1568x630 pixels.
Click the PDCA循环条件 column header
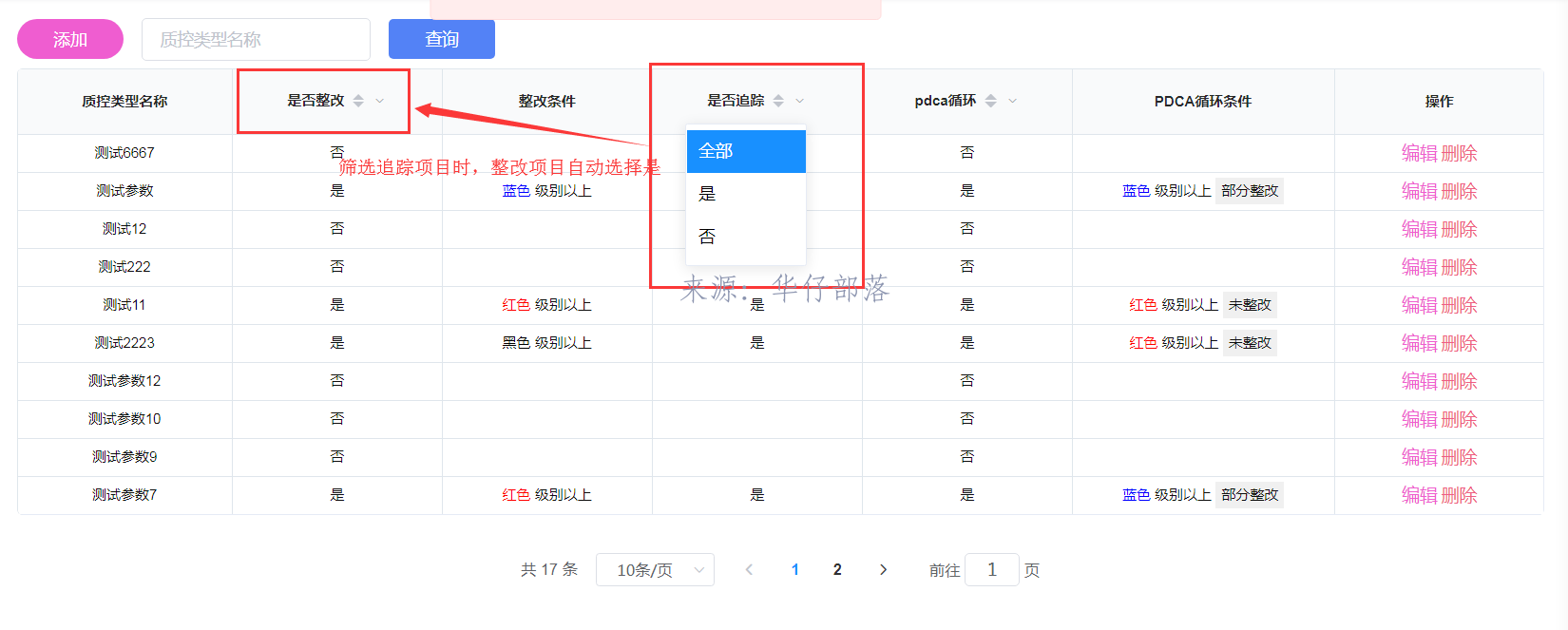pyautogui.click(x=1203, y=101)
